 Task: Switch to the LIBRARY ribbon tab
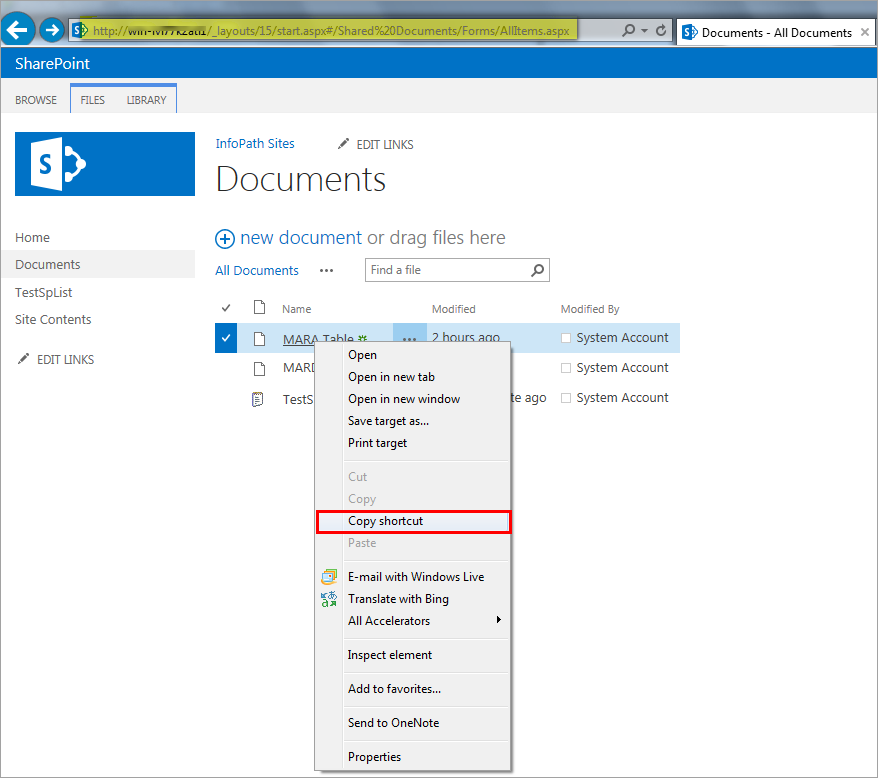pos(146,100)
